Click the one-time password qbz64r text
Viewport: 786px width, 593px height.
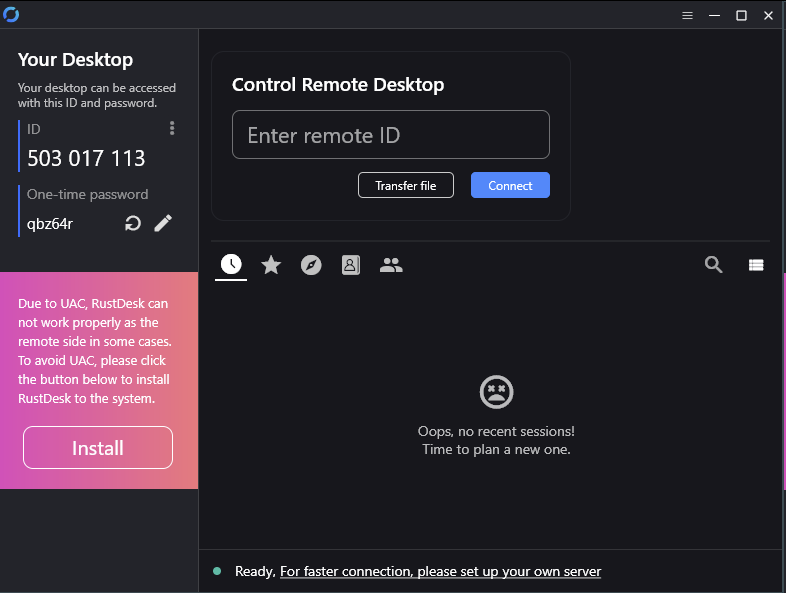50,223
